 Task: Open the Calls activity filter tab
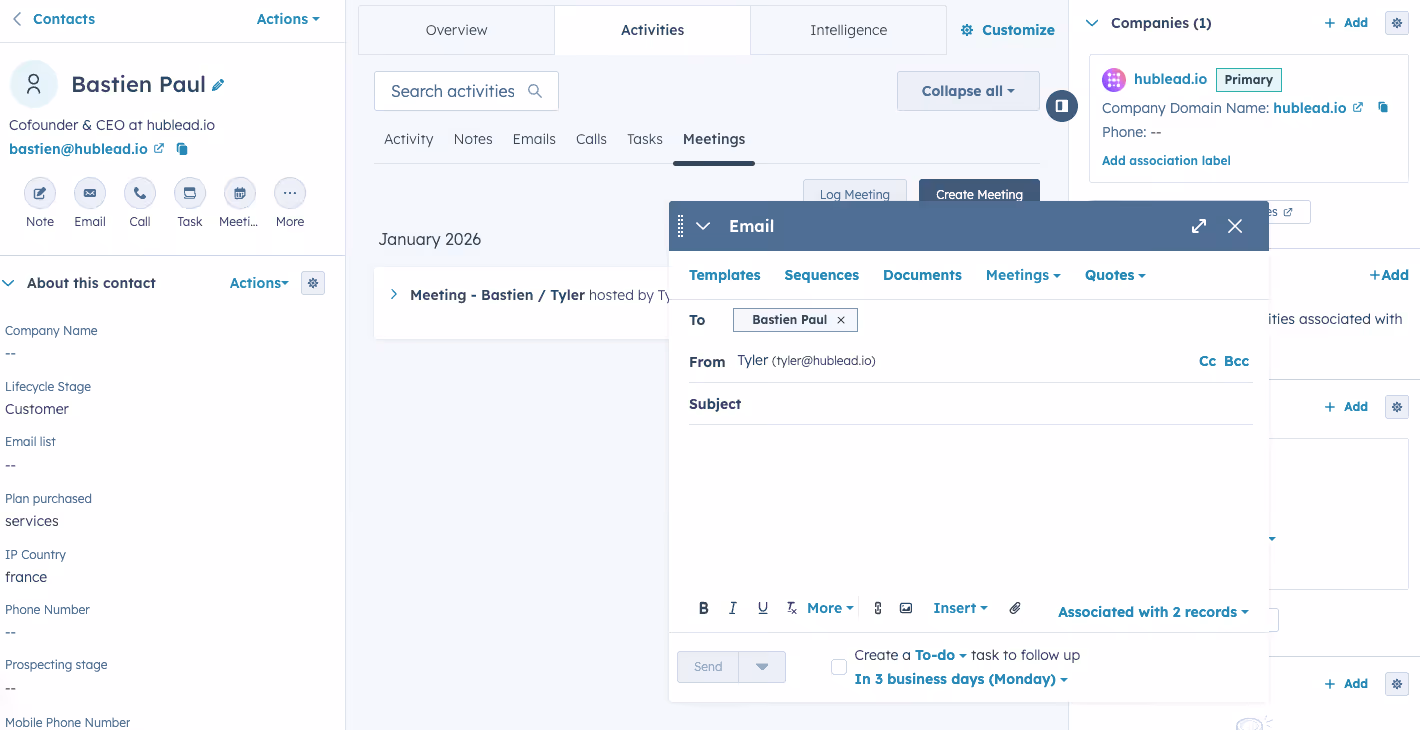click(591, 139)
